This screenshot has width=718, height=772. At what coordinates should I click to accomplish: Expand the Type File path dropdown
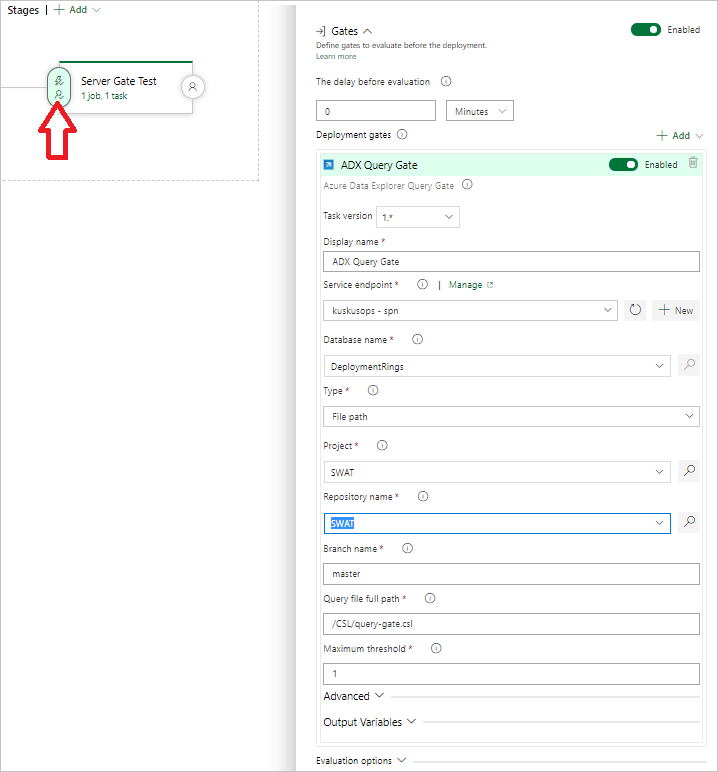[511, 416]
